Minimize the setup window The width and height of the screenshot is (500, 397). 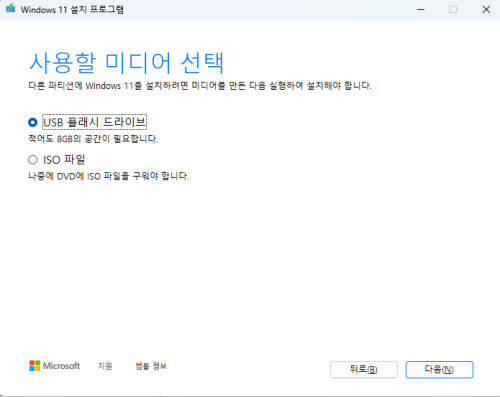421,9
